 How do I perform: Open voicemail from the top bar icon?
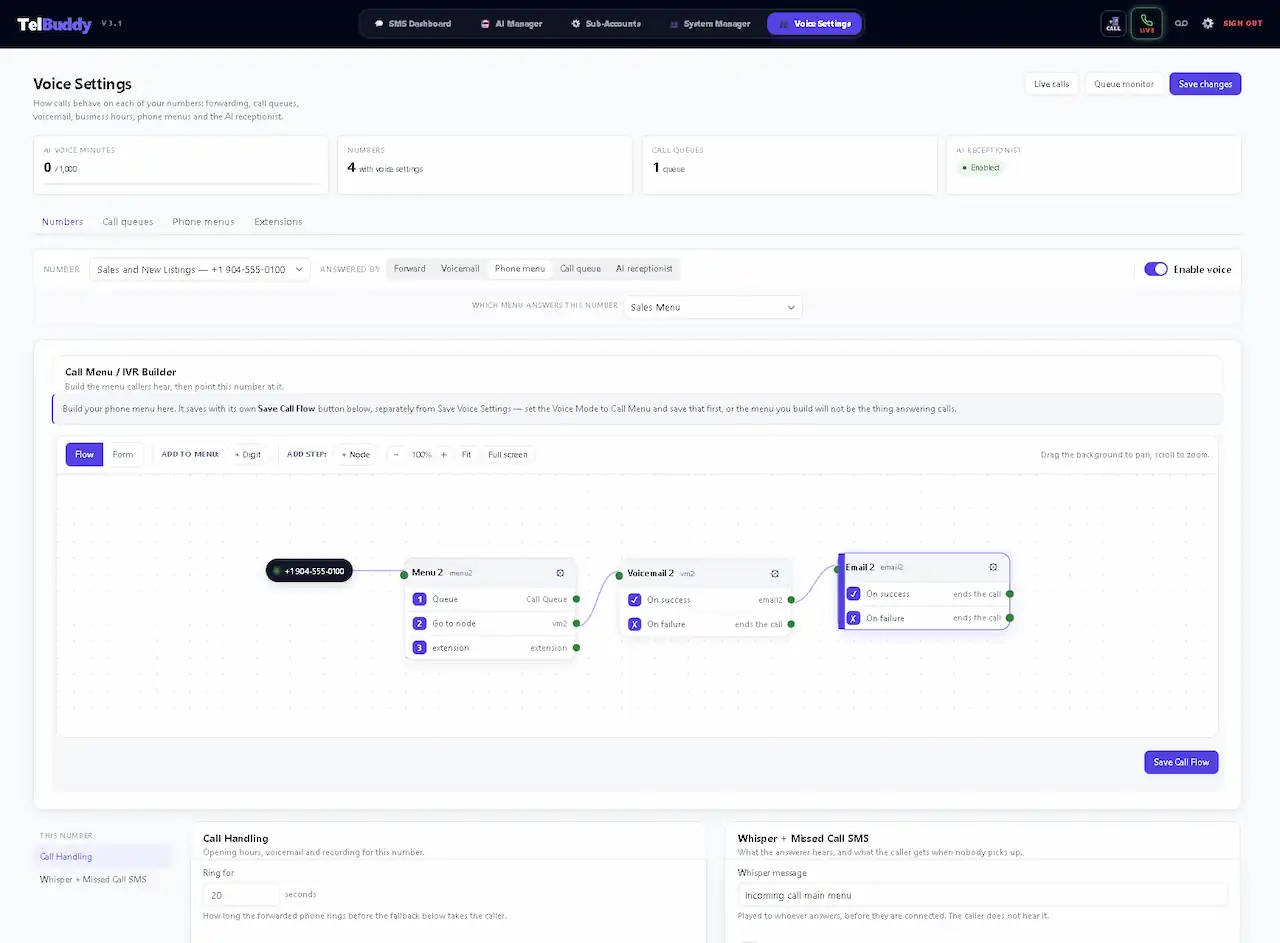coord(1181,23)
